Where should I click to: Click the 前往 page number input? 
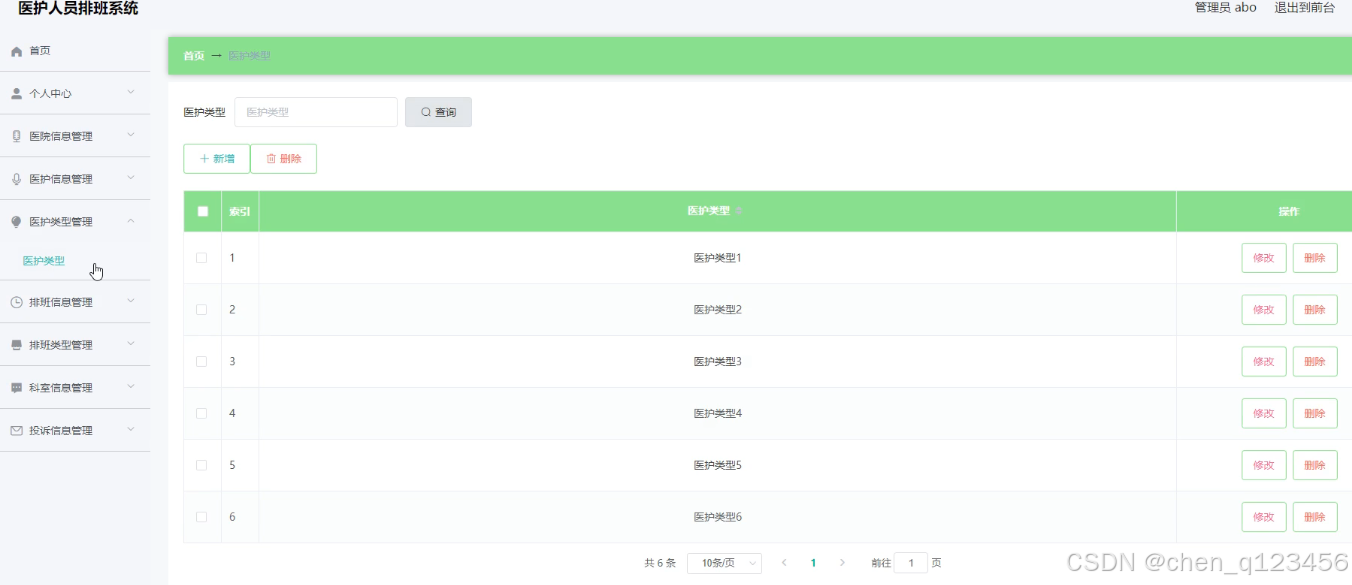click(x=910, y=563)
